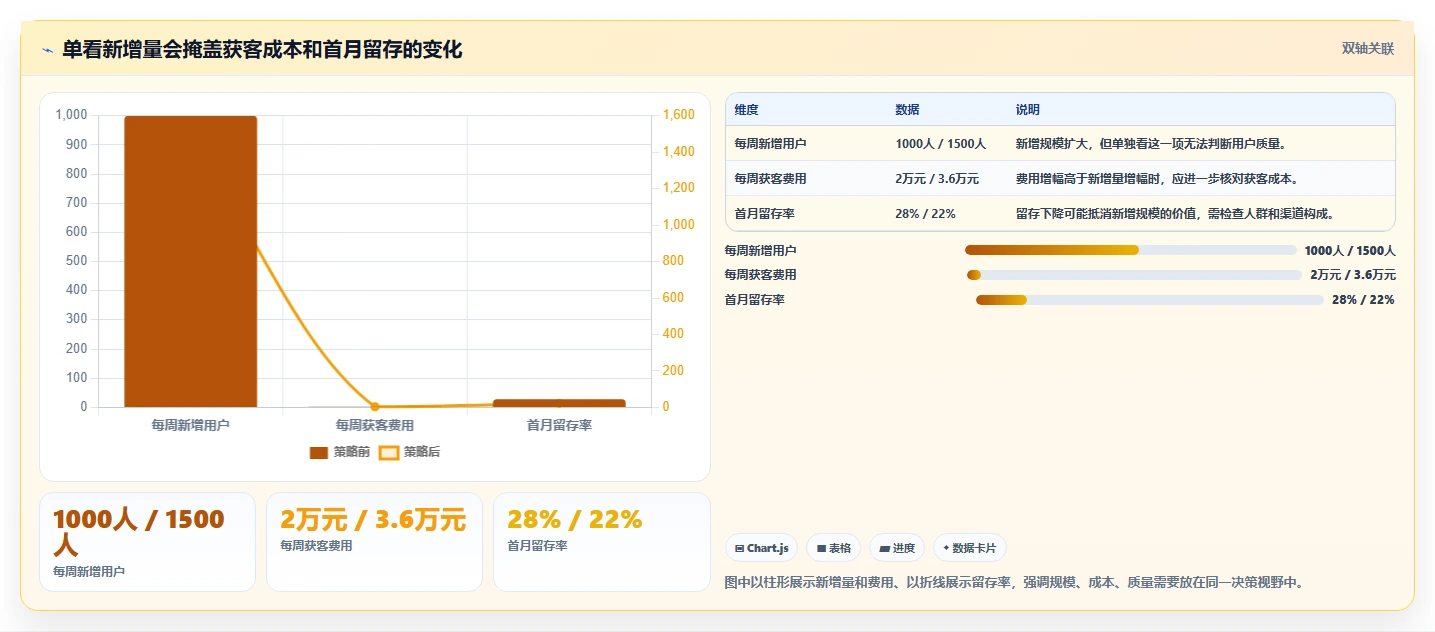Click the 1000人 / 1500人 data card
Image resolution: width=1435 pixels, height=632 pixels.
(x=147, y=542)
